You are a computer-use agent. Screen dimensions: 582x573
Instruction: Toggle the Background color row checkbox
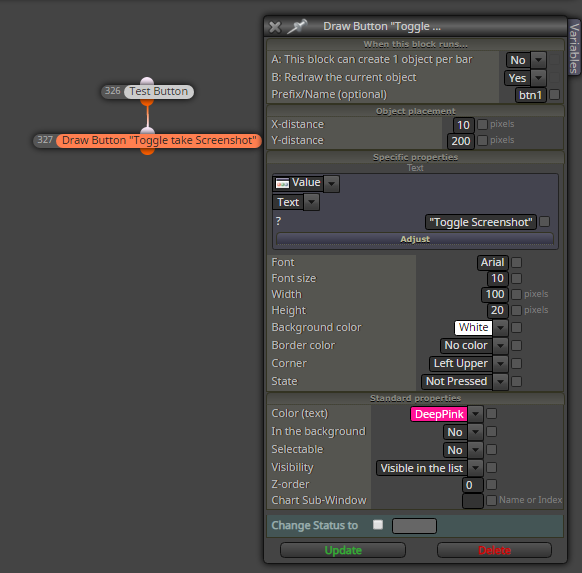pos(516,327)
